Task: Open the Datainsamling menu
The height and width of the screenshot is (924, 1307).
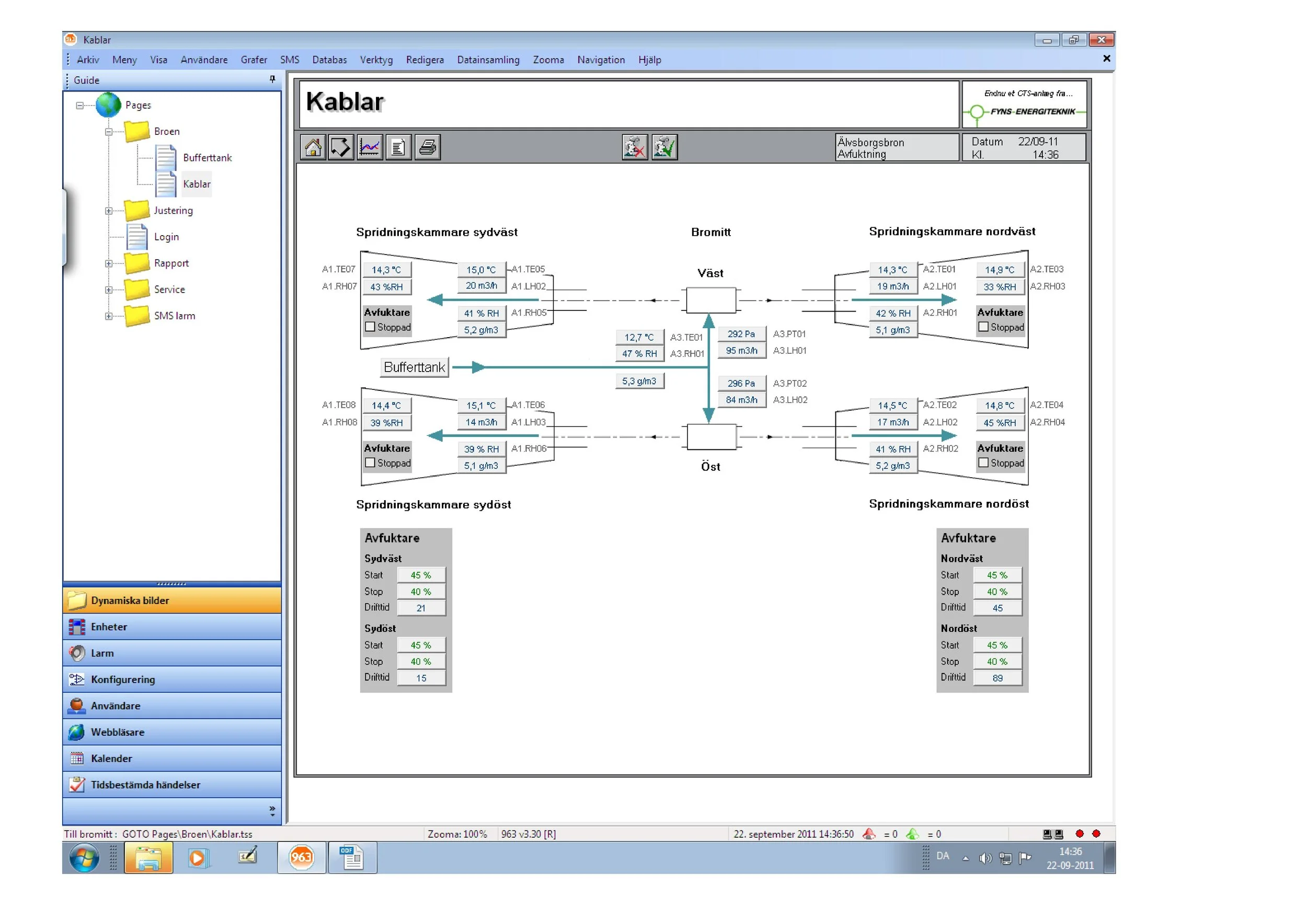Action: [x=488, y=60]
